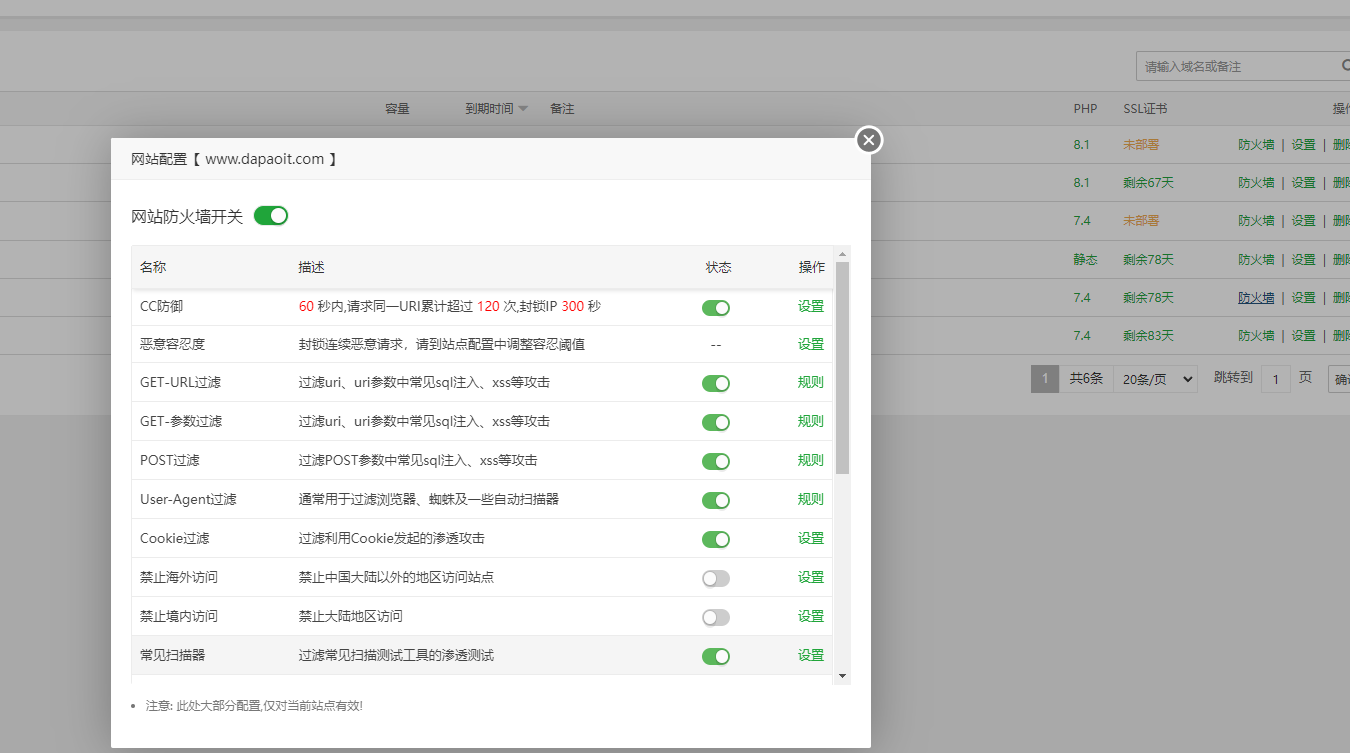The width and height of the screenshot is (1350, 753).
Task: Open 规则 for POST过滤
Action: [811, 460]
